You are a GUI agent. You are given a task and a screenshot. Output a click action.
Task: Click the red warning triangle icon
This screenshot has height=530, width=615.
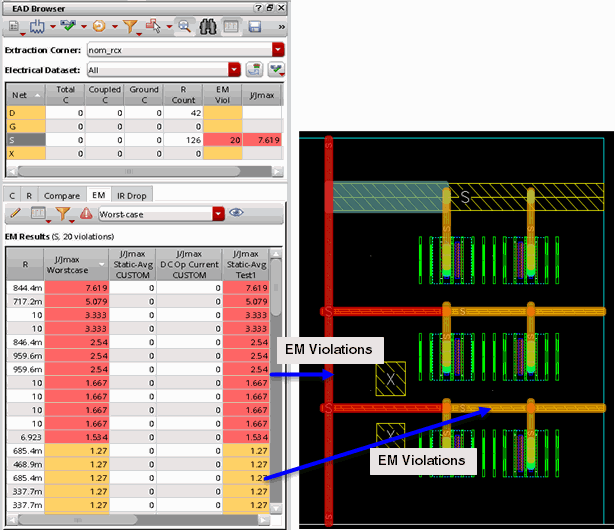coord(86,213)
